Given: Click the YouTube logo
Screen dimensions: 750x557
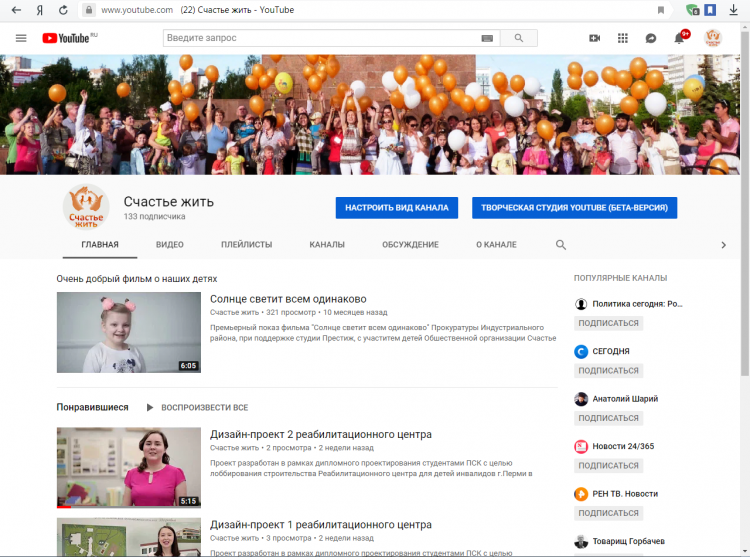Looking at the screenshot, I should point(66,38).
